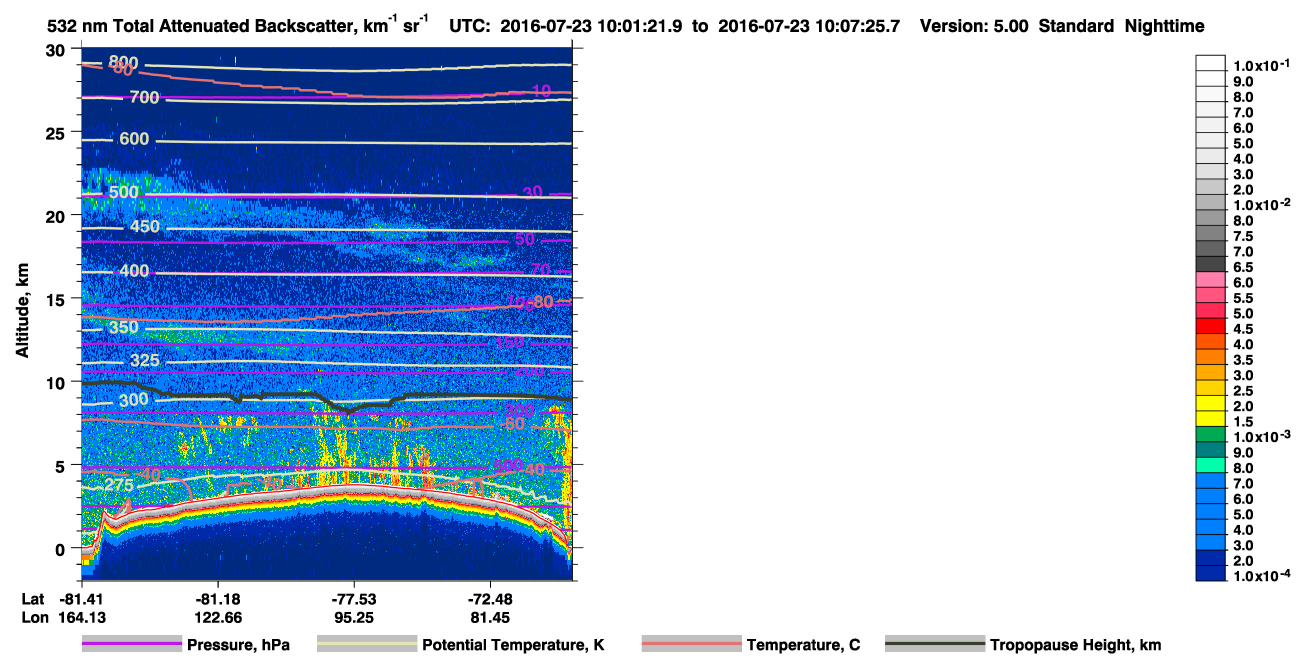Image resolution: width=1300 pixels, height=667 pixels.
Task: Click the white 400 contour label
Action: point(134,271)
